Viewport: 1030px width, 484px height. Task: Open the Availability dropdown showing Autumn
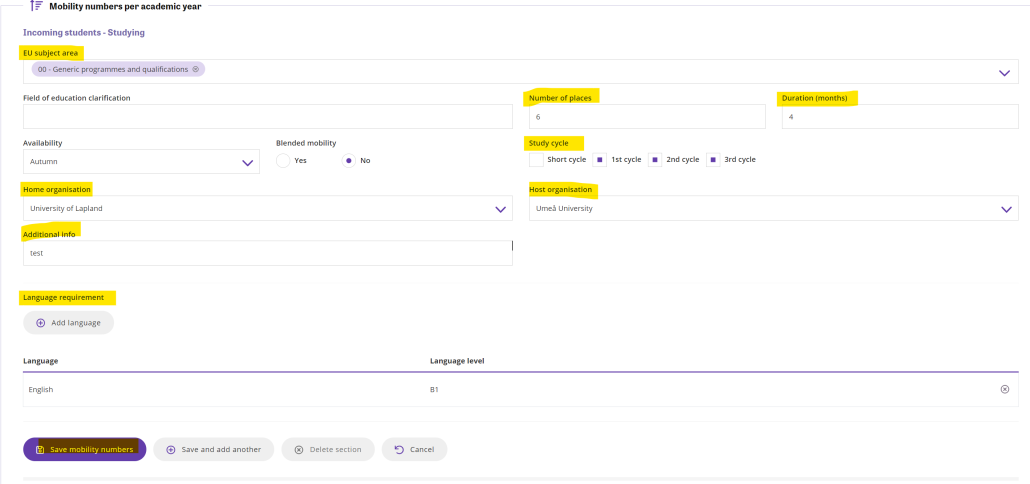[141, 162]
